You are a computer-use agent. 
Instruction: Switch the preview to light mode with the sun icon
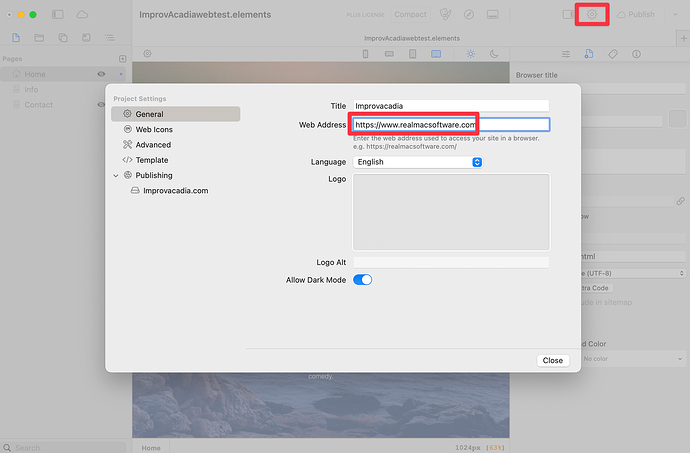pos(470,54)
